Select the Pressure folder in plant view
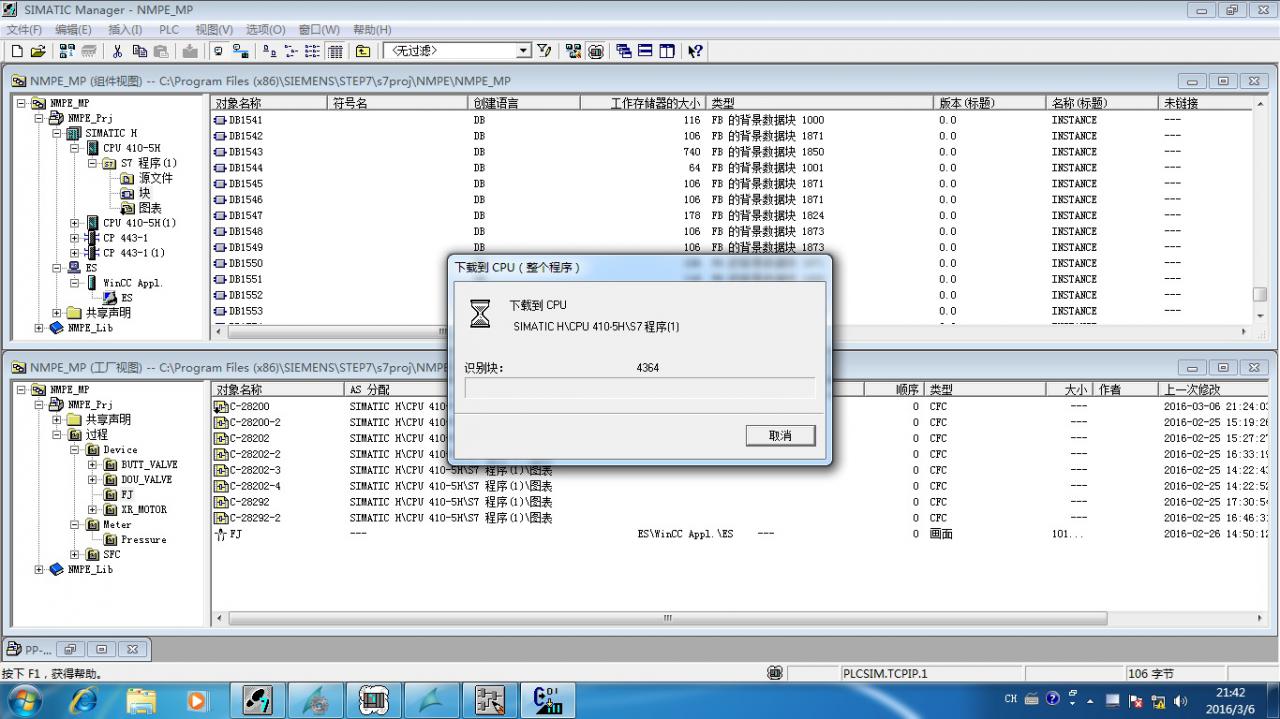This screenshot has height=719, width=1280. point(136,540)
